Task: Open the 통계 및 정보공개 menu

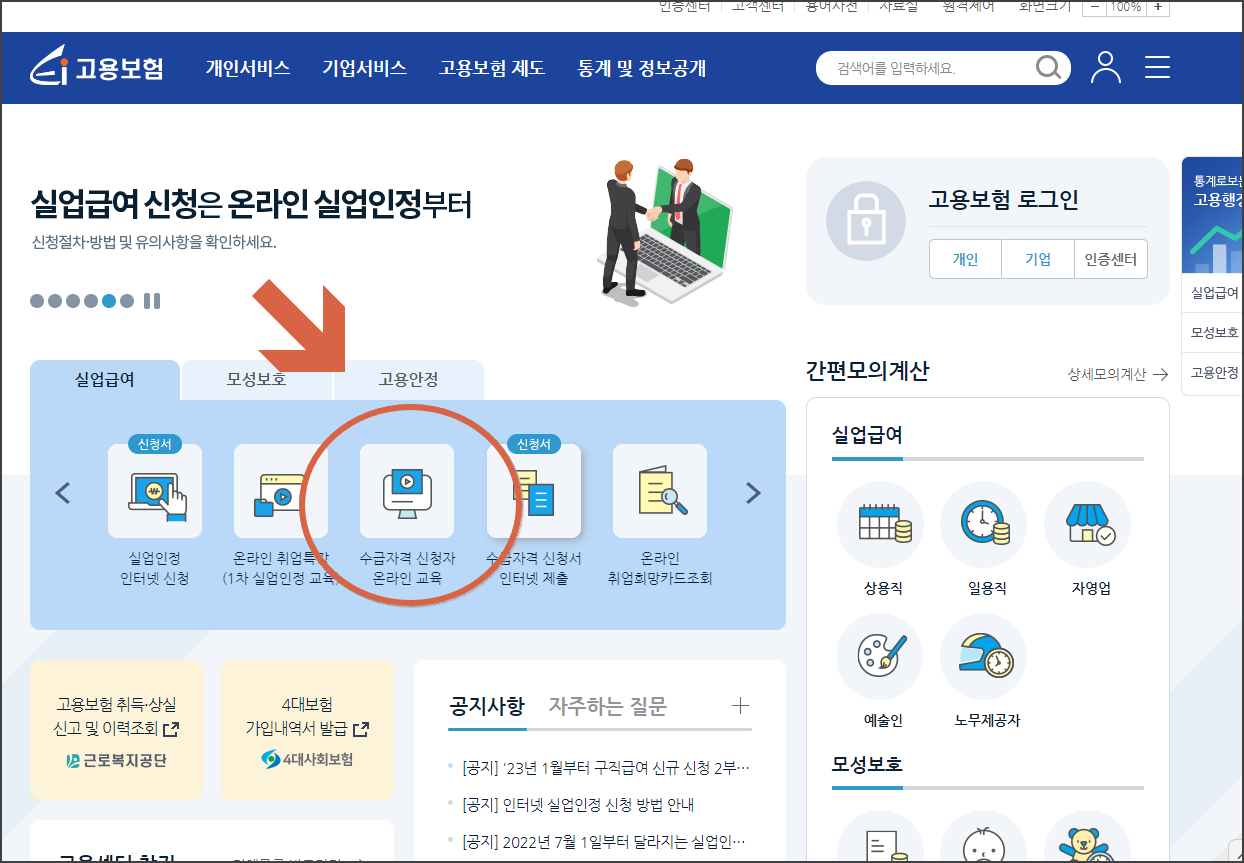Action: tap(642, 68)
